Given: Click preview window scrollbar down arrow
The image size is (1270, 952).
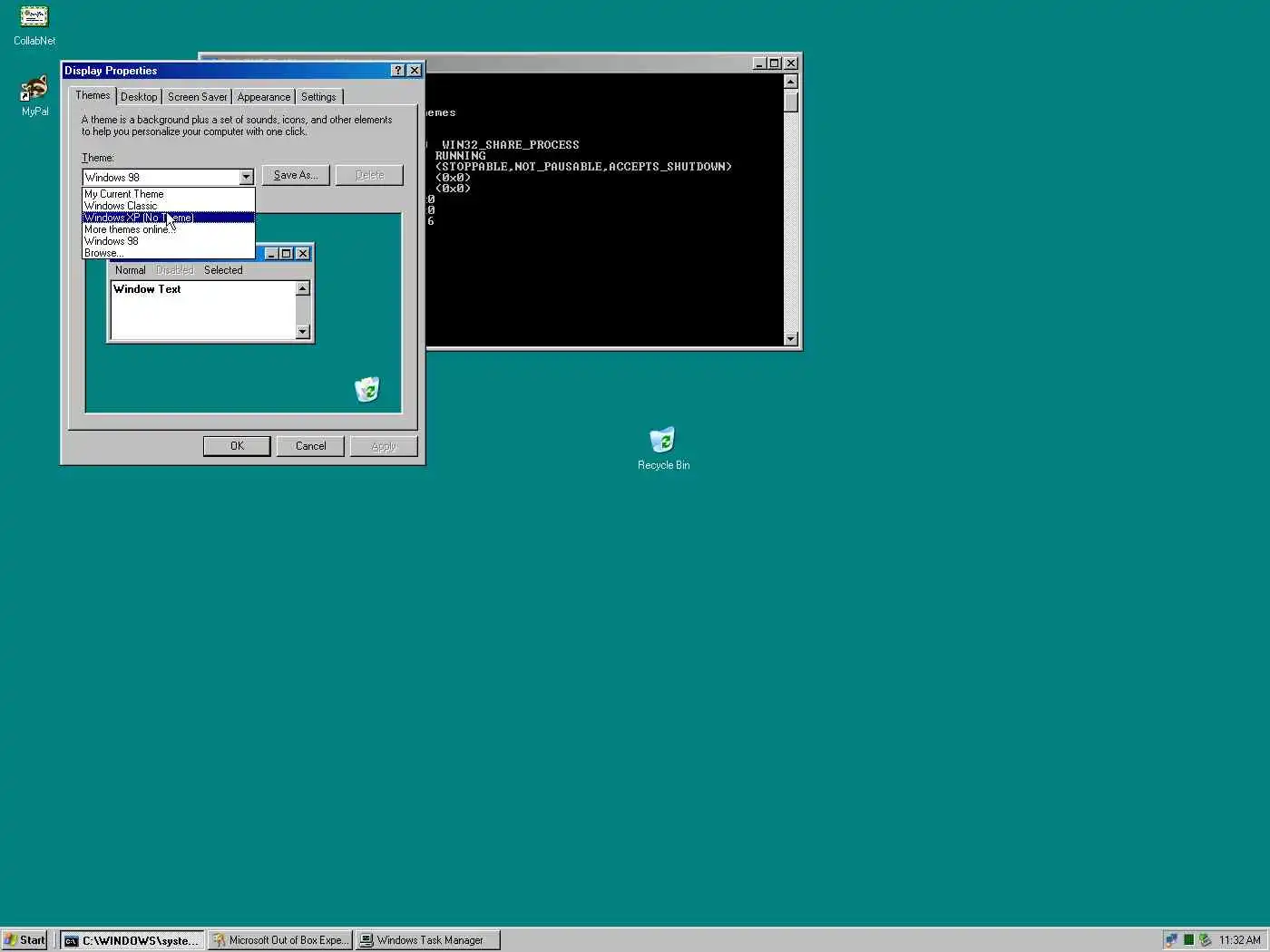Looking at the screenshot, I should click(x=303, y=332).
